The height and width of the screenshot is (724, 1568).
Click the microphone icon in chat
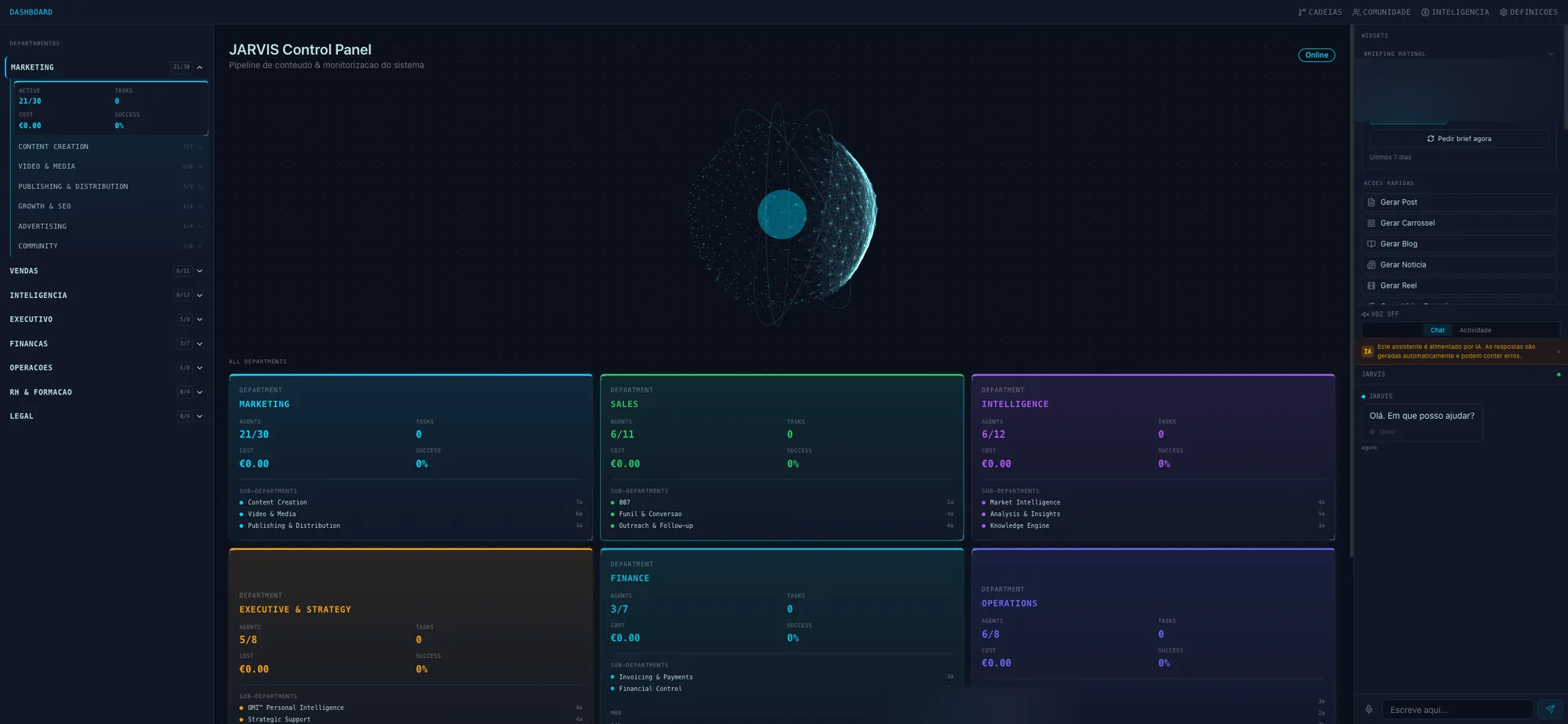(1369, 709)
